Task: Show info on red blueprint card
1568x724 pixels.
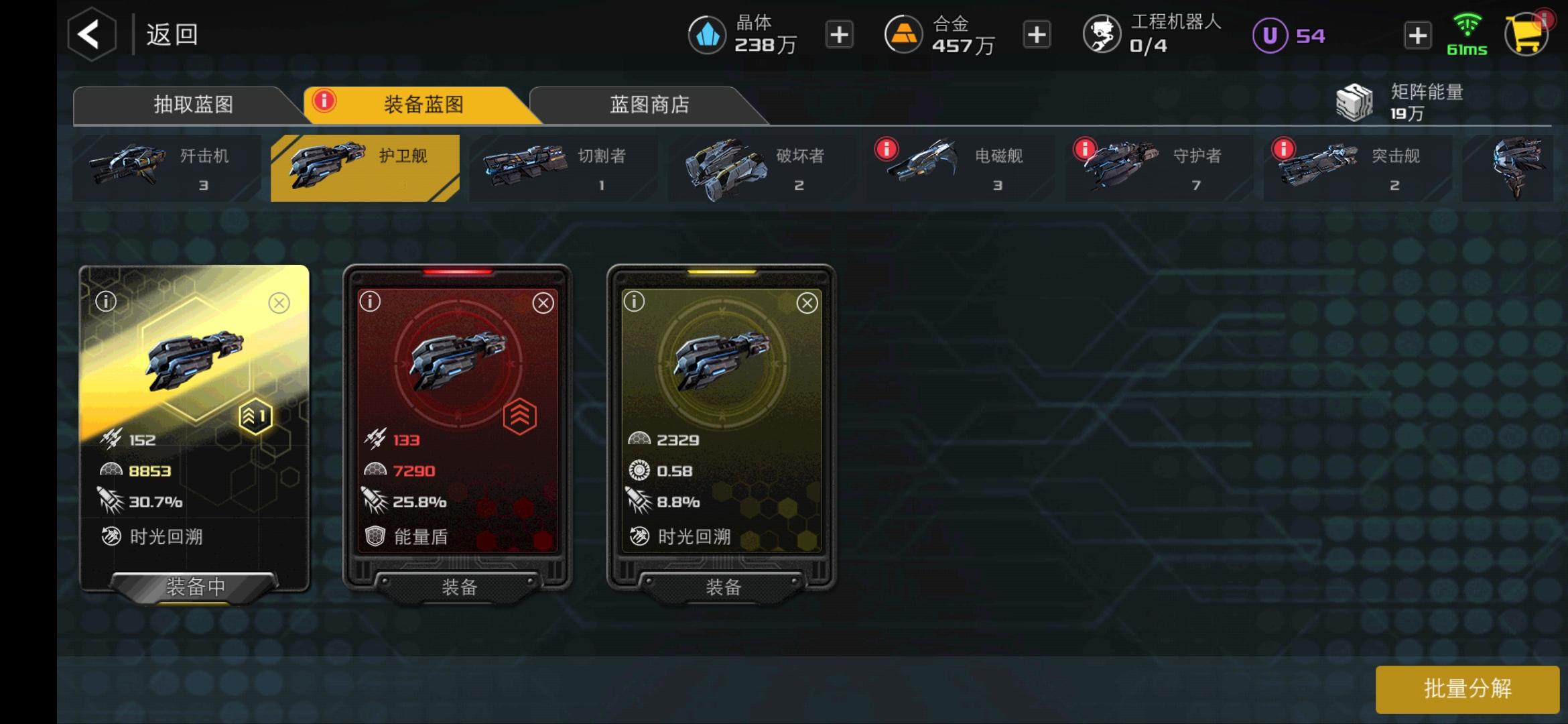Action: 370,302
